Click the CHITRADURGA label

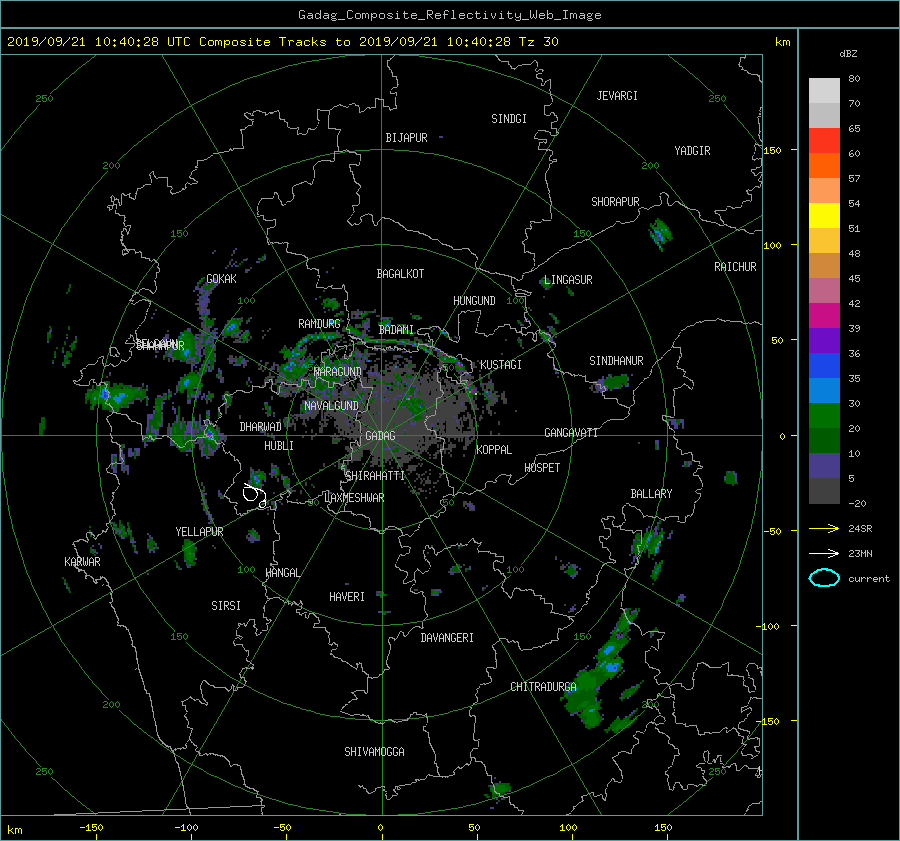click(x=543, y=687)
